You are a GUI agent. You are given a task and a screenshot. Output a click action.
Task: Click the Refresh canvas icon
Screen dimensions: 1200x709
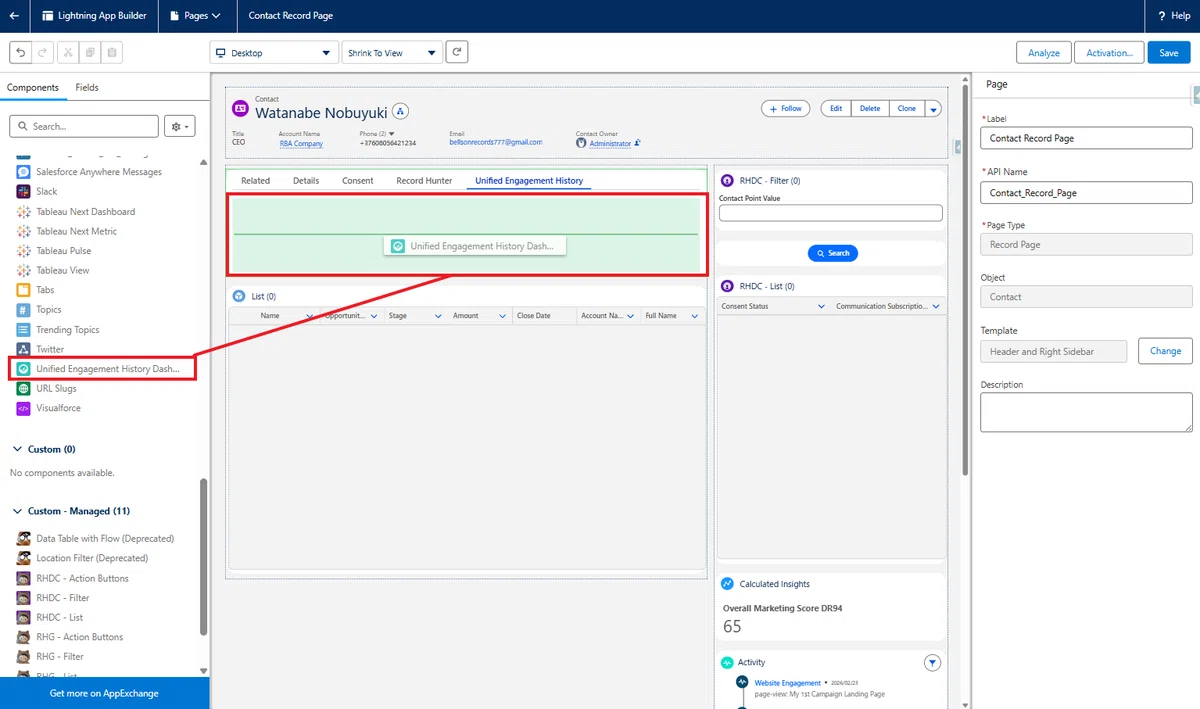(x=457, y=52)
